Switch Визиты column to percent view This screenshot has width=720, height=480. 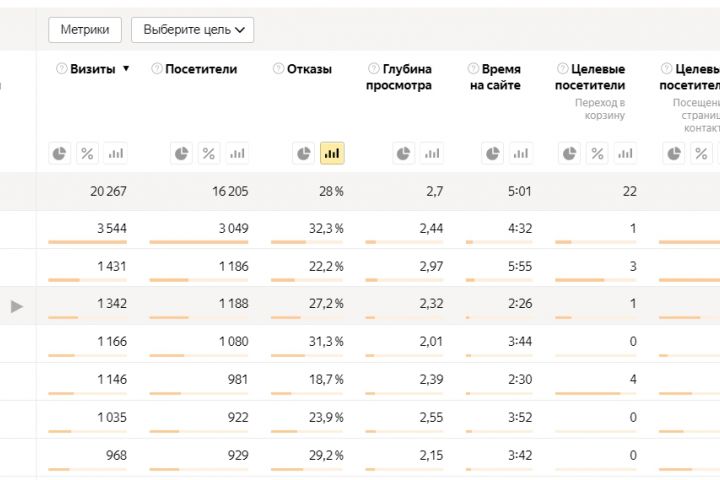tap(87, 153)
